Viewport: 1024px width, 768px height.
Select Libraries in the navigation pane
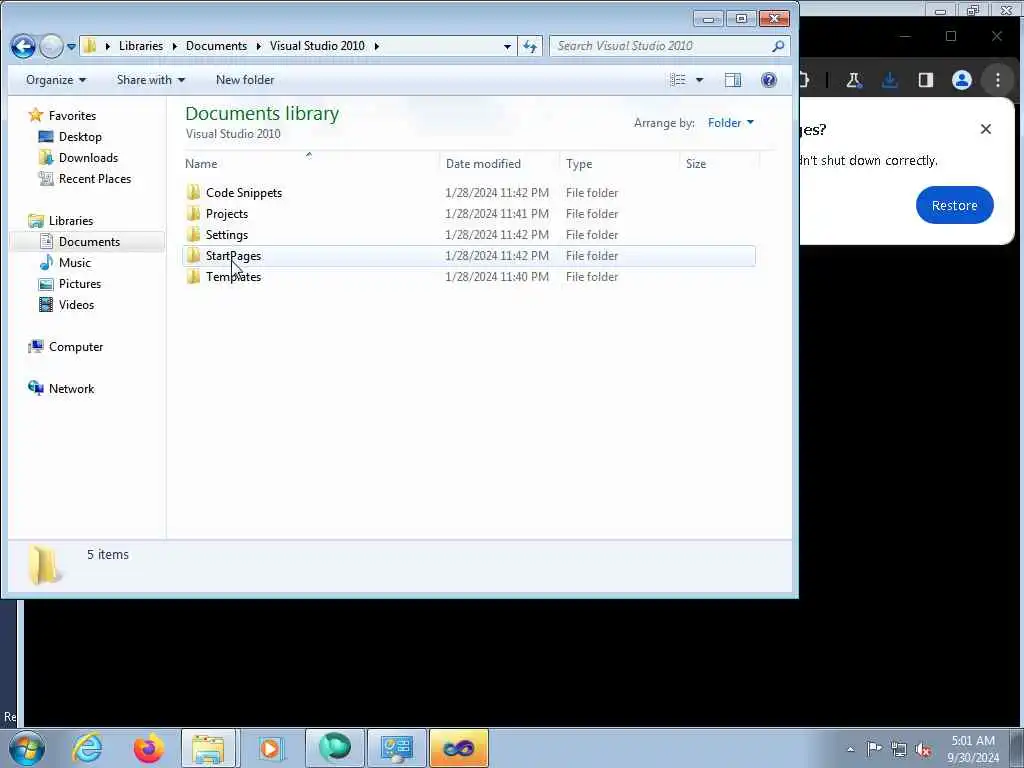tap(71, 220)
